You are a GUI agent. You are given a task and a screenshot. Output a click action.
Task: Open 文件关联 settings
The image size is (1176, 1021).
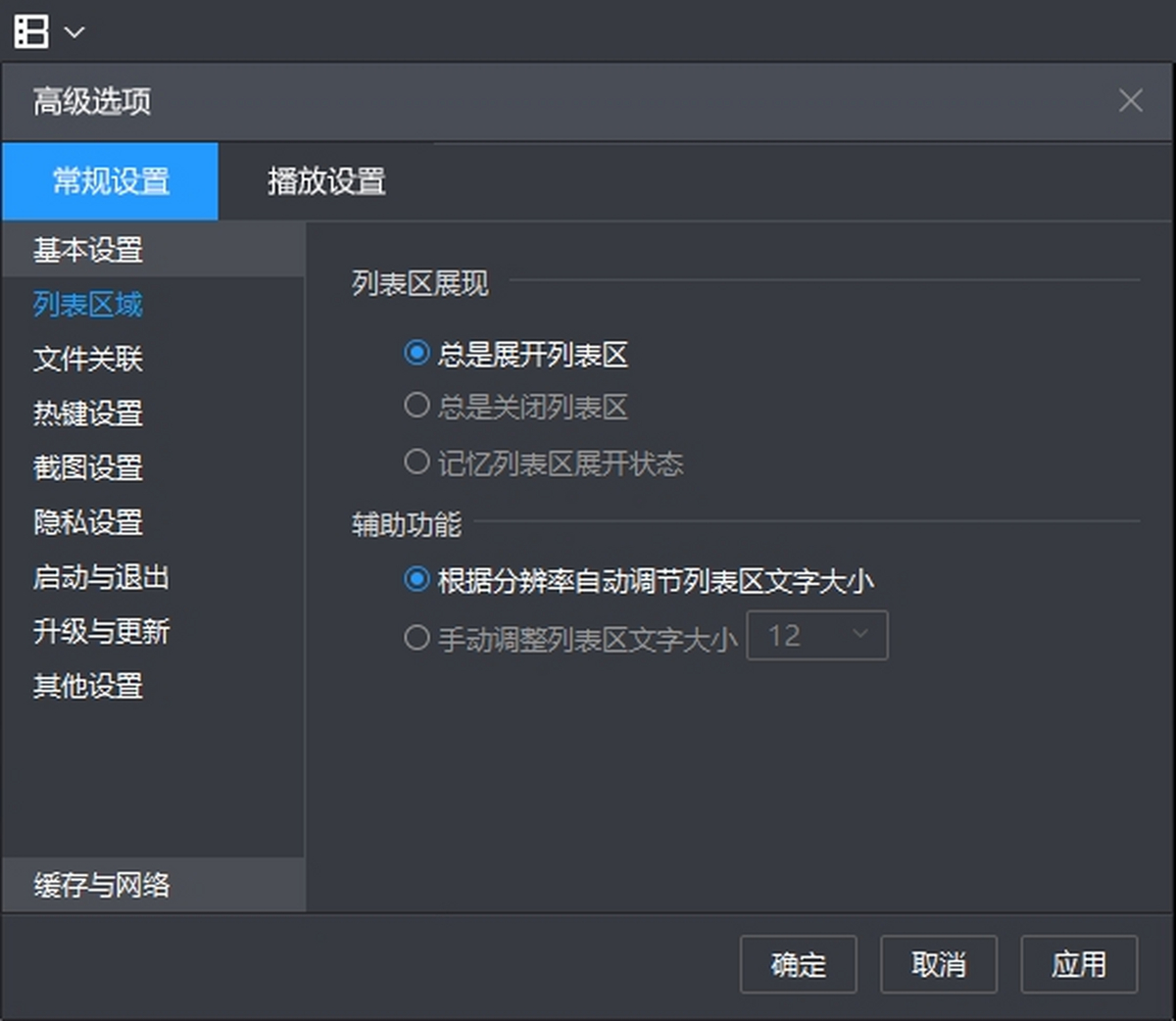[88, 359]
